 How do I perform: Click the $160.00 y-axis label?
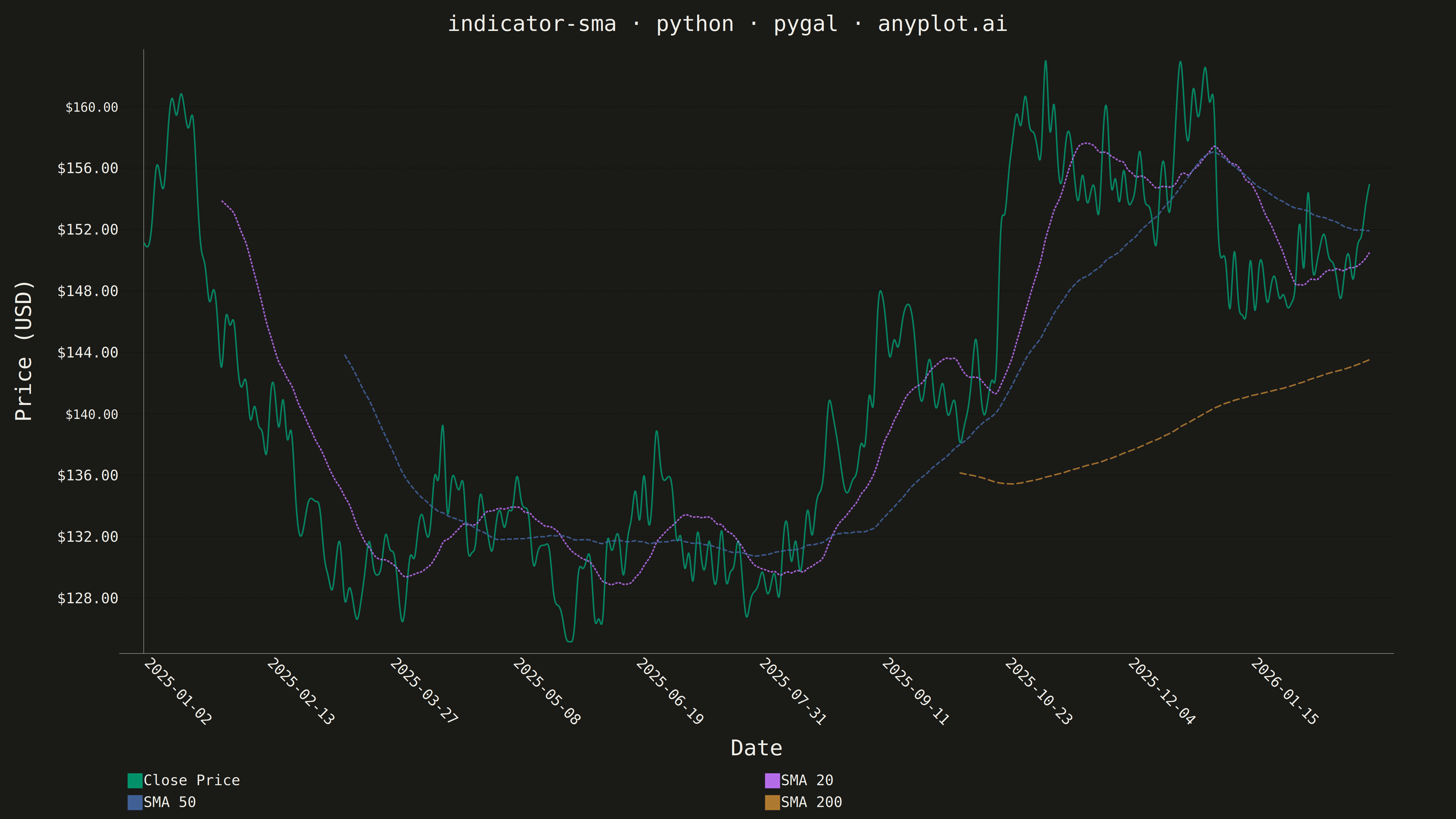pyautogui.click(x=92, y=107)
